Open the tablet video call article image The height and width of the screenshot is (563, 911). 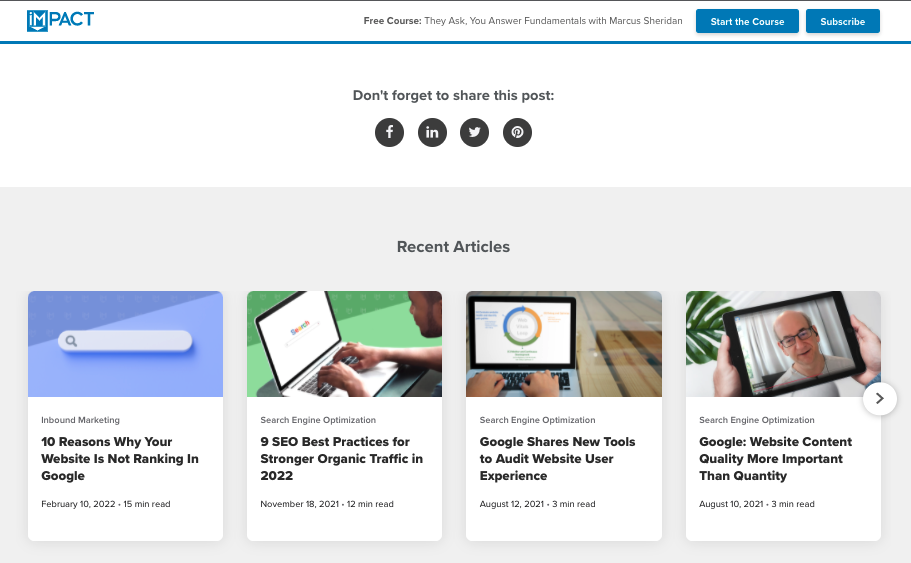tap(783, 344)
